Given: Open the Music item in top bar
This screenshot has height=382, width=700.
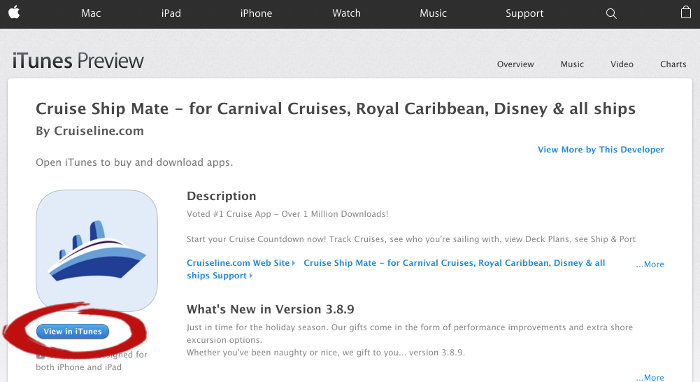Looking at the screenshot, I should (433, 13).
